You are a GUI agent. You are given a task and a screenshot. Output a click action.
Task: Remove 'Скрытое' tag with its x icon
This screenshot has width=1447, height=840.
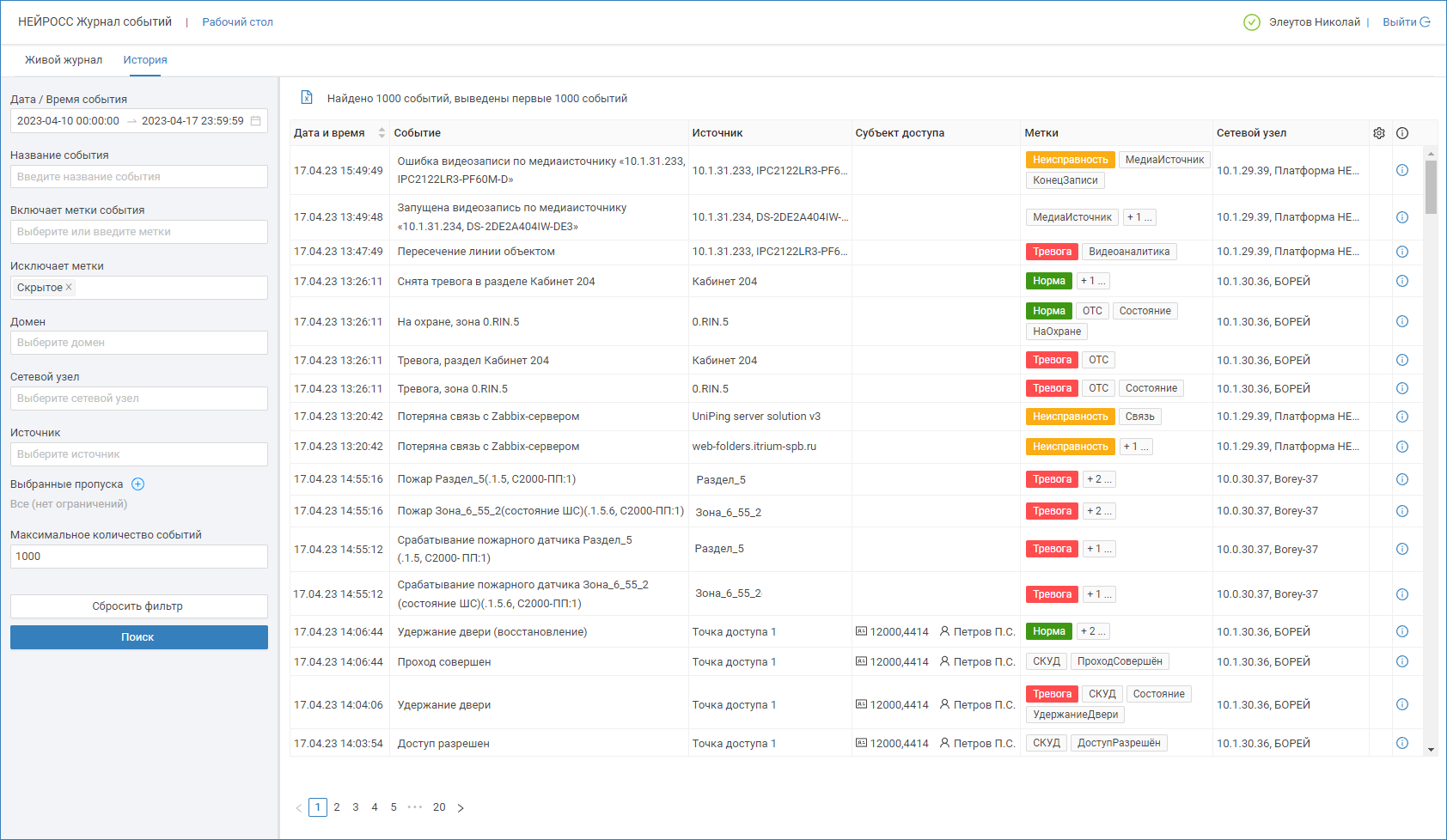[x=69, y=287]
